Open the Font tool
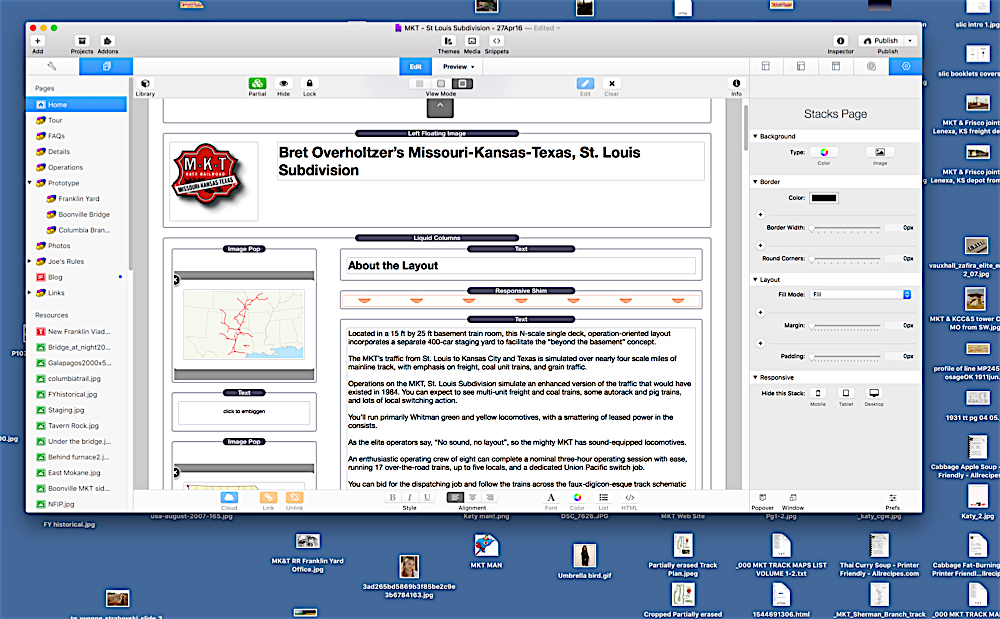This screenshot has height=619, width=1000. [x=551, y=498]
